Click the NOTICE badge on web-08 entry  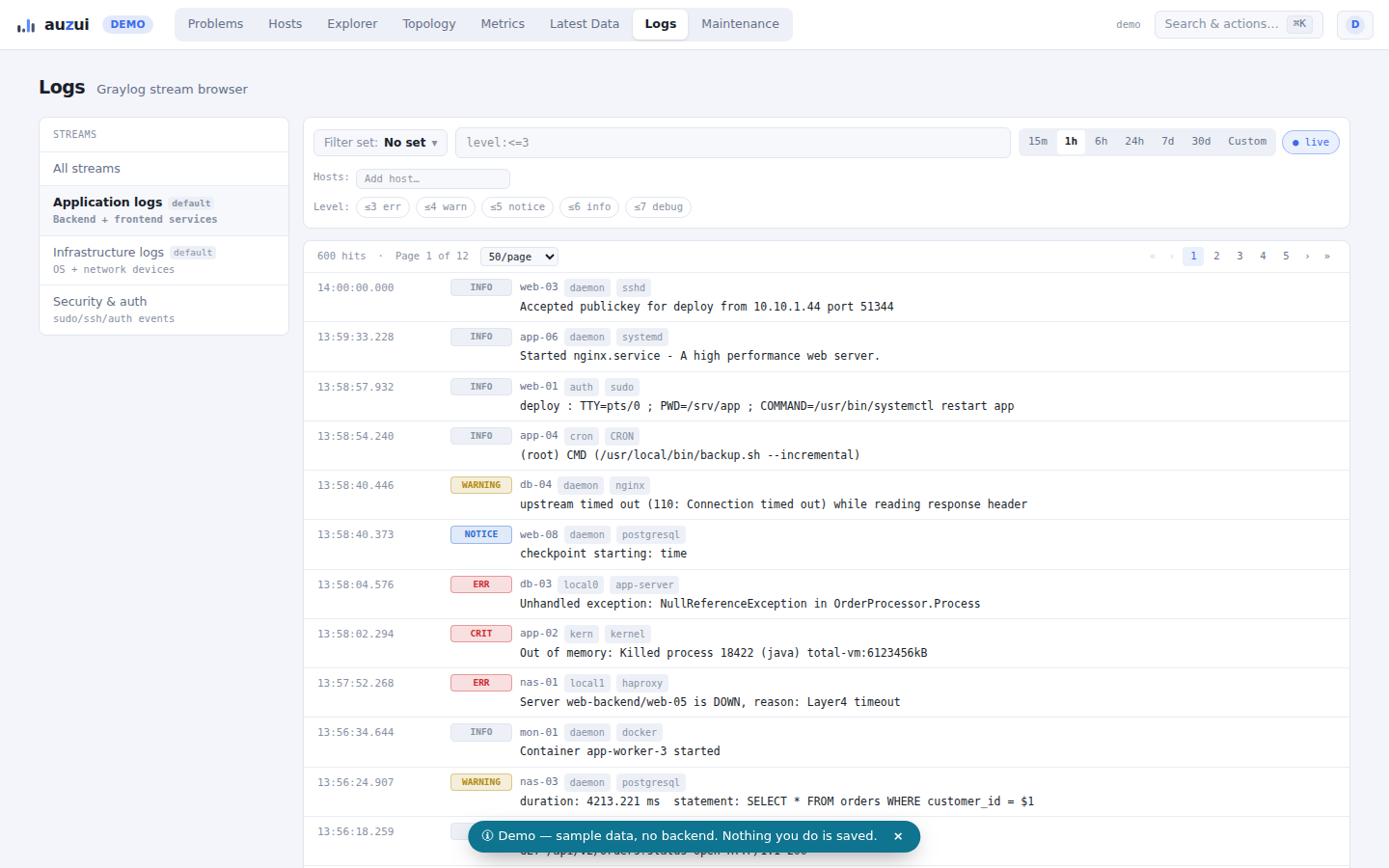pyautogui.click(x=481, y=534)
